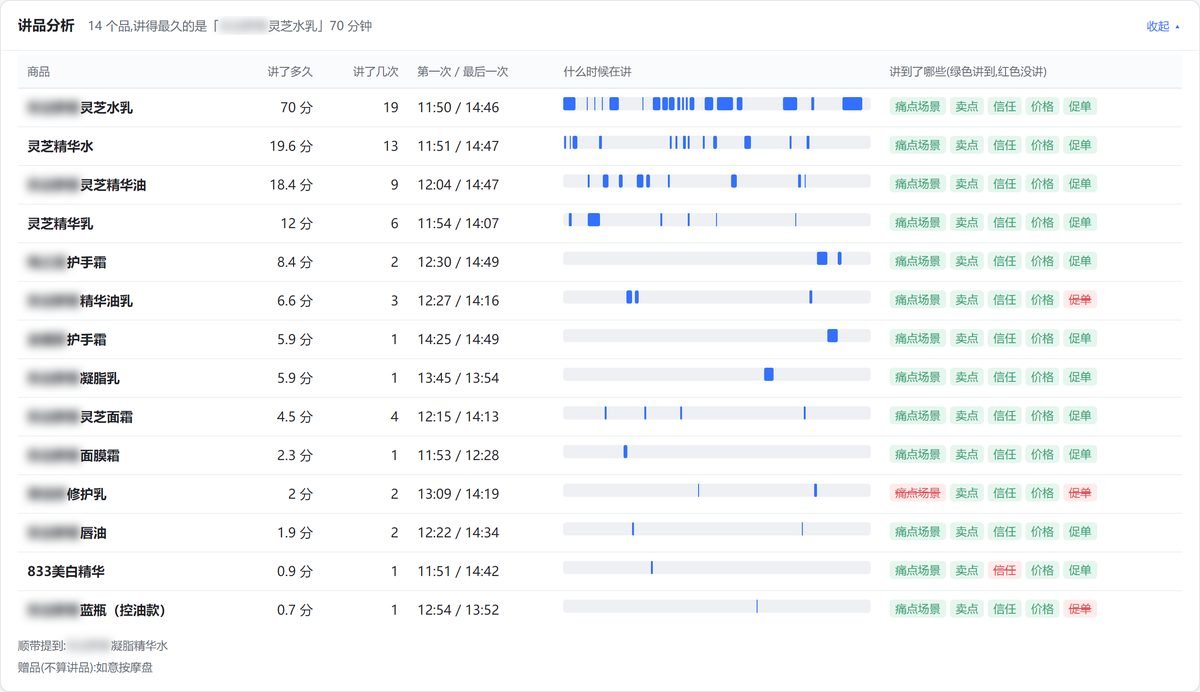This screenshot has height=692, width=1200.
Task: Click the 讲了多久 column header
Action: pos(290,72)
